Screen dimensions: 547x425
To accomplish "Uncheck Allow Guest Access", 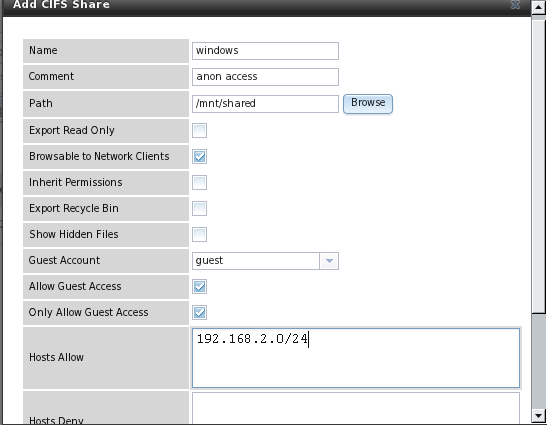I will 200,286.
